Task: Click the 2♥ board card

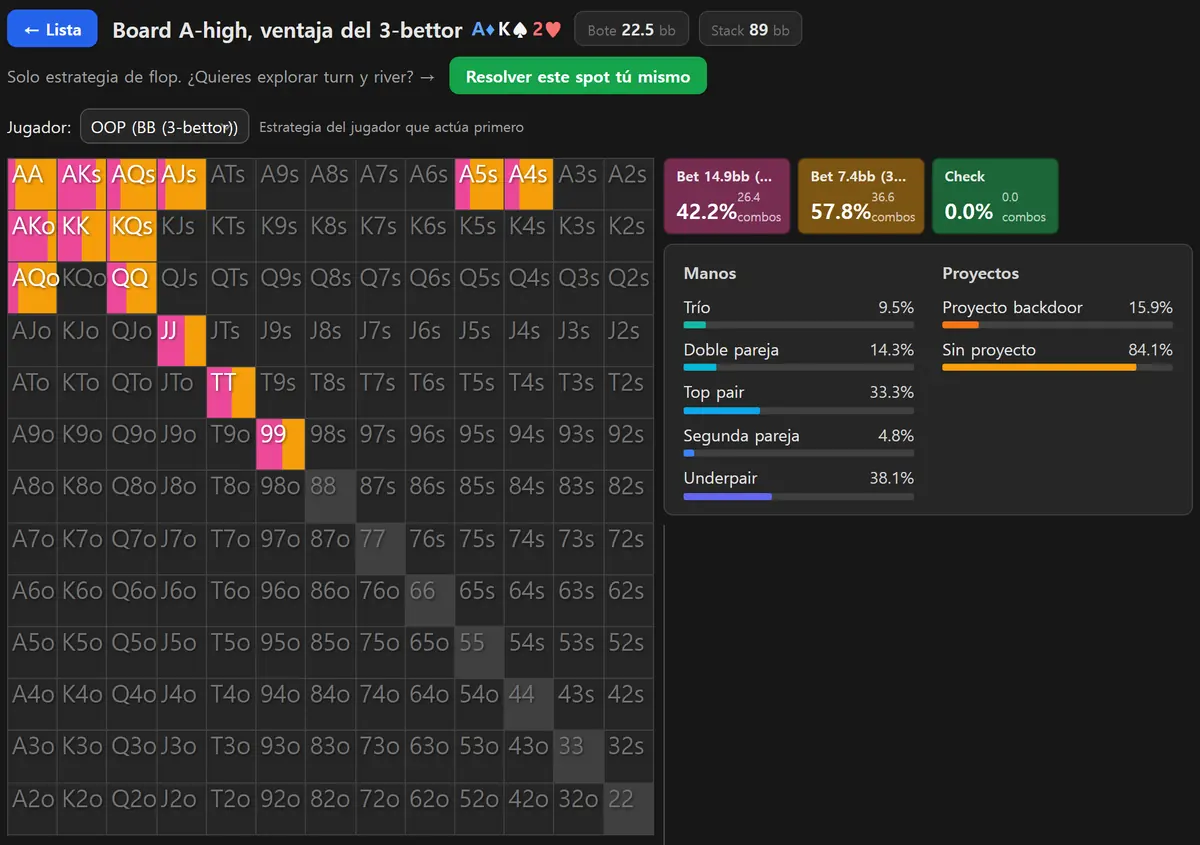Action: (545, 30)
